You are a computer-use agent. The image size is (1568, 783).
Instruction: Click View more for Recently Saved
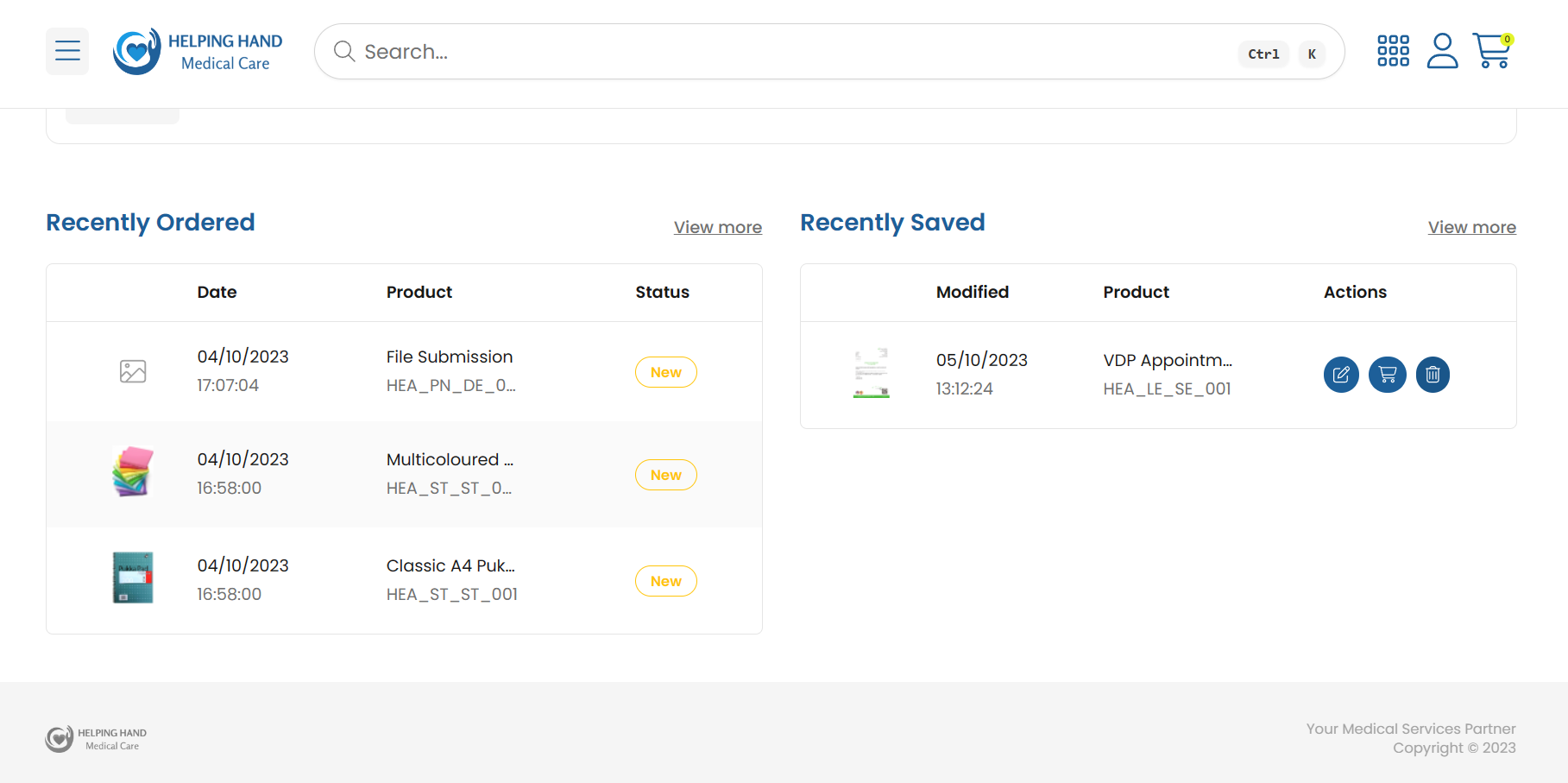[1471, 227]
